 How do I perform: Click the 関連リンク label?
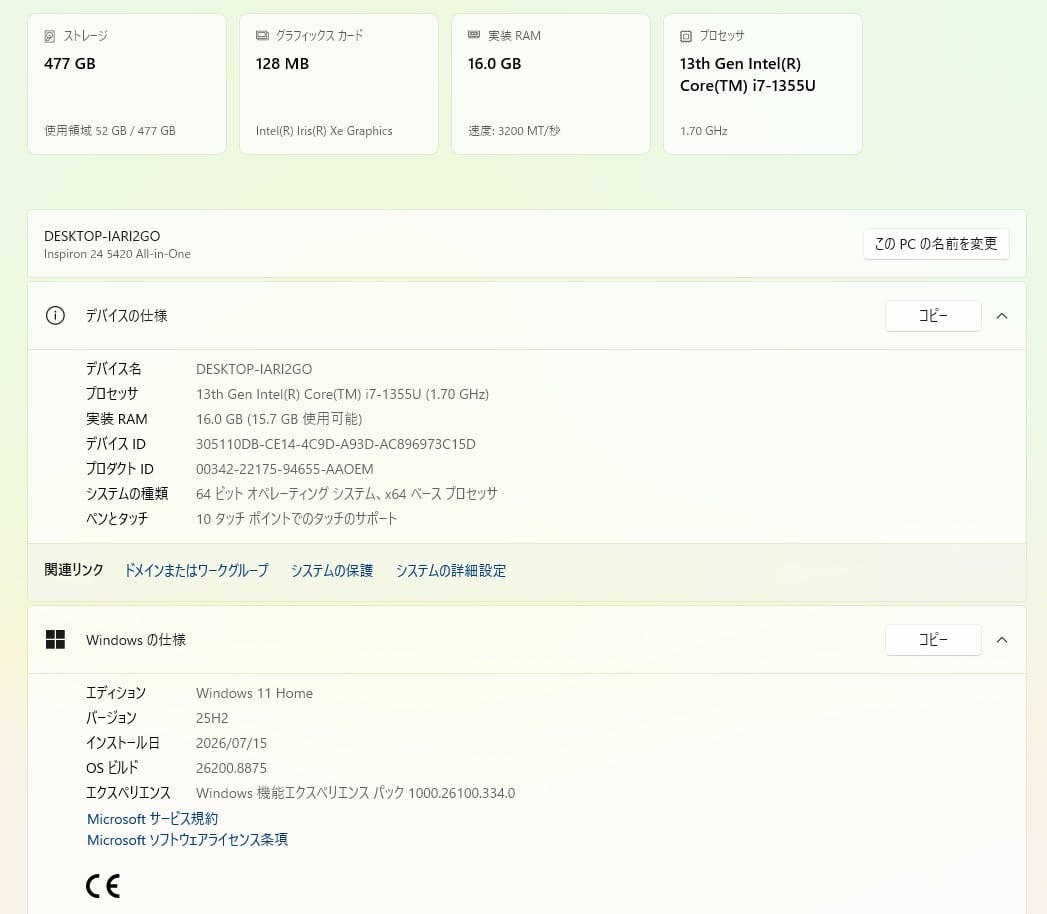point(73,569)
